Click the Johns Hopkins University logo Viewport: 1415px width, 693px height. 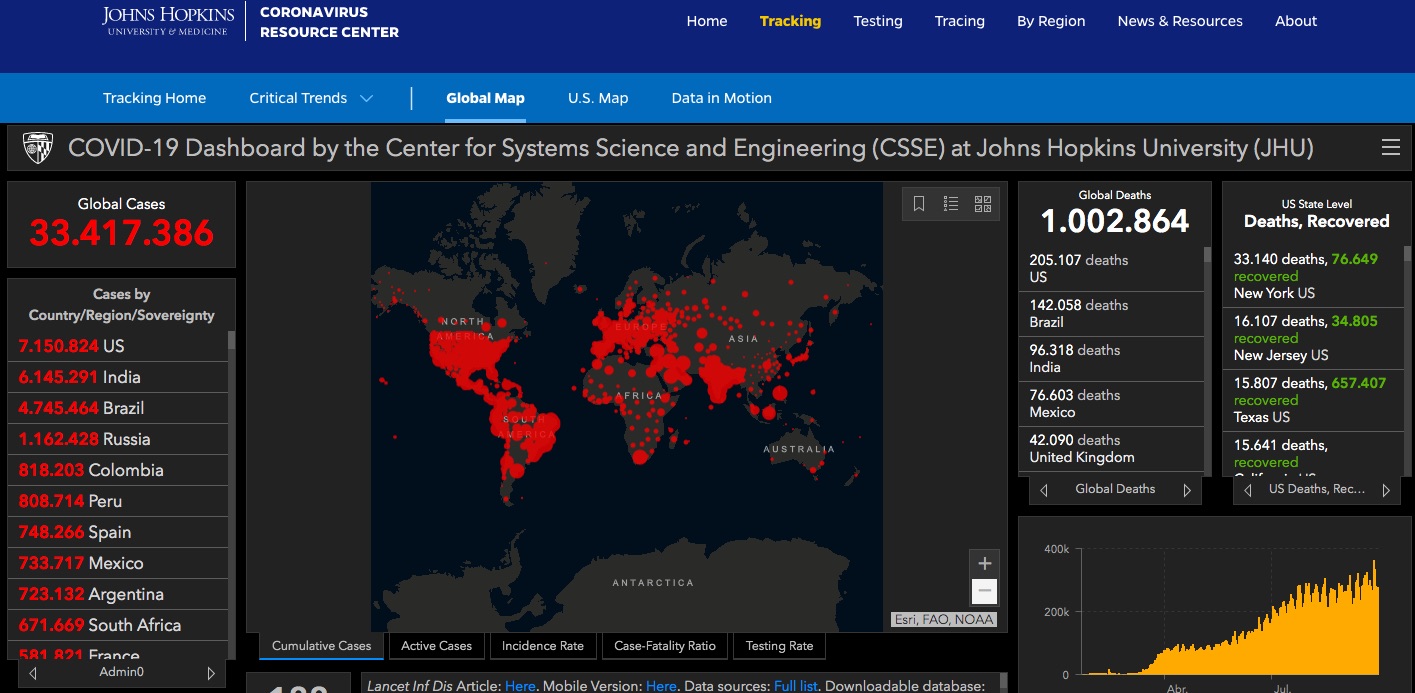pyautogui.click(x=168, y=21)
